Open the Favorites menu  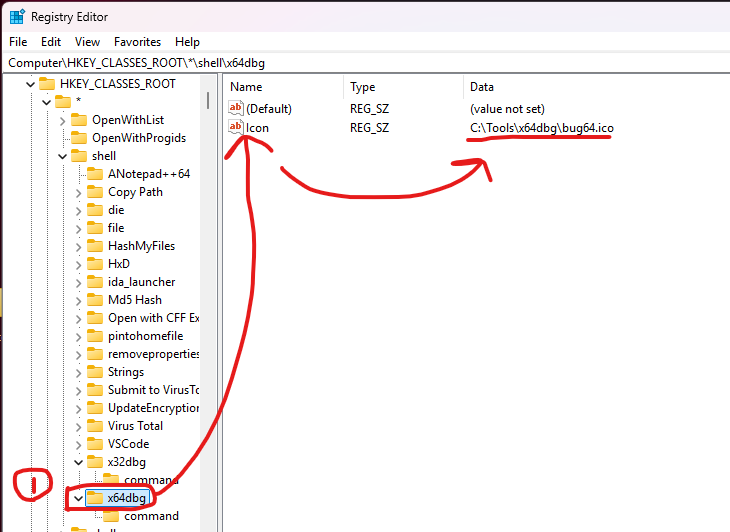137,42
